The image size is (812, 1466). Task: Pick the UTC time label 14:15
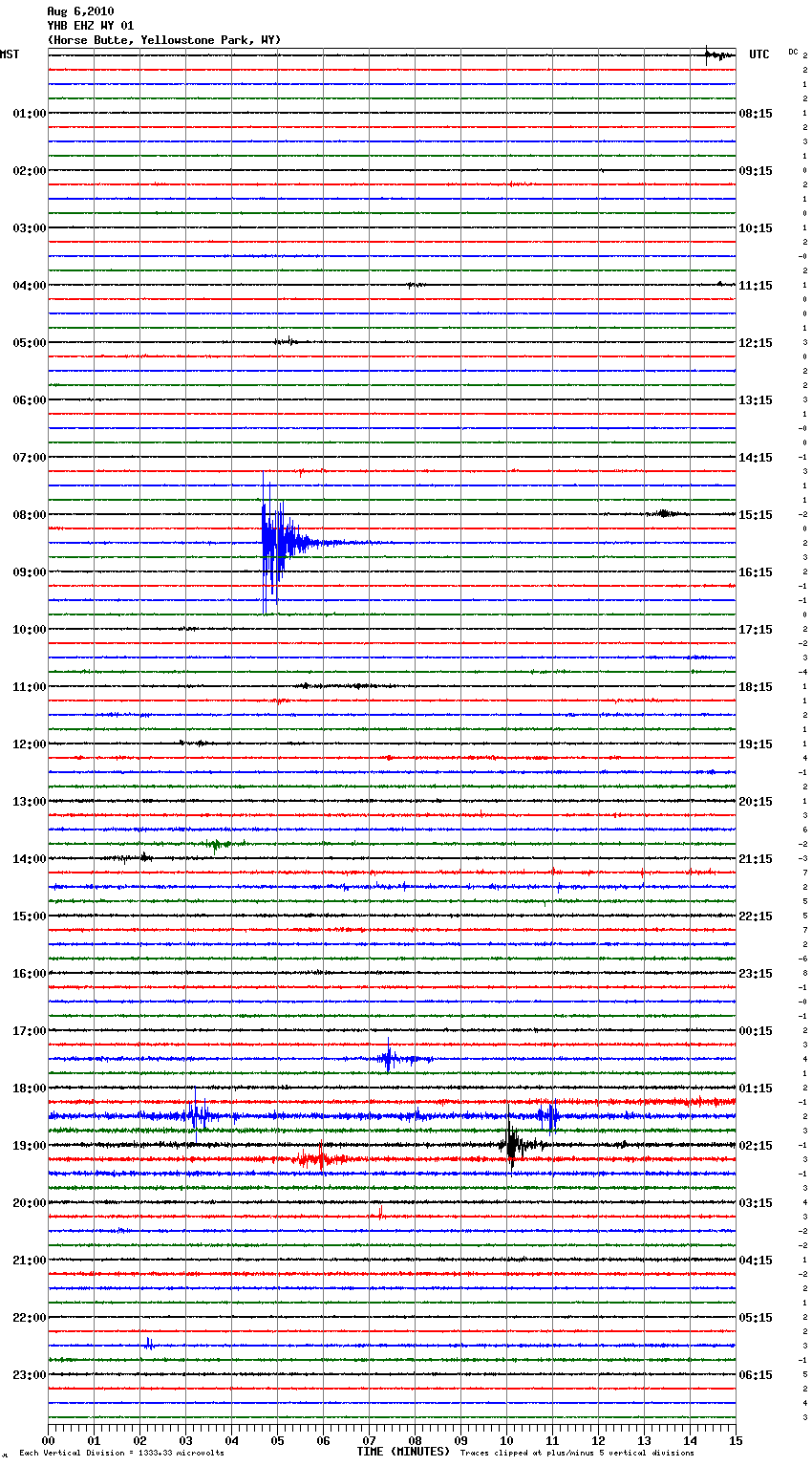tap(756, 458)
